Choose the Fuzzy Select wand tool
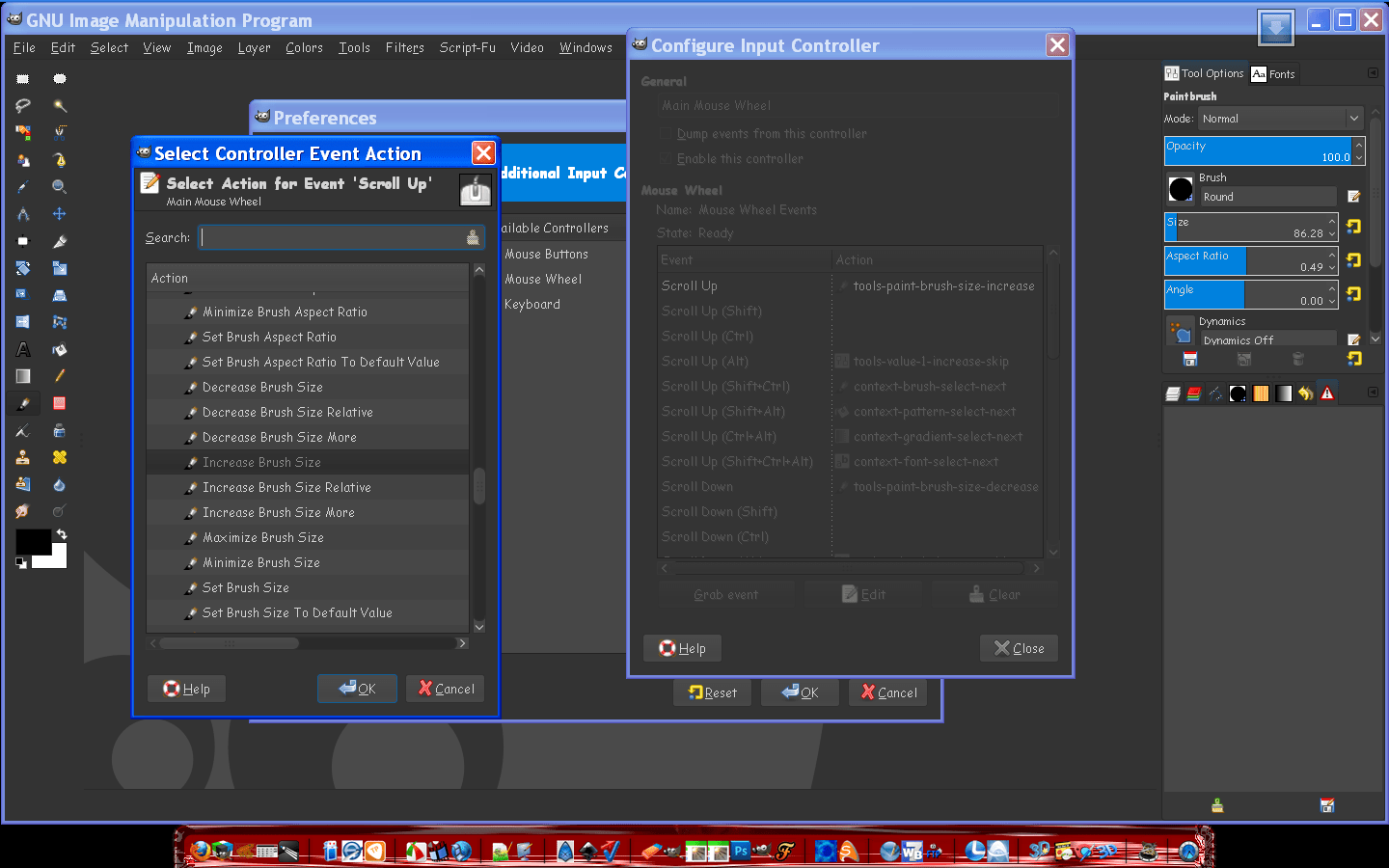1389x868 pixels. click(60, 106)
